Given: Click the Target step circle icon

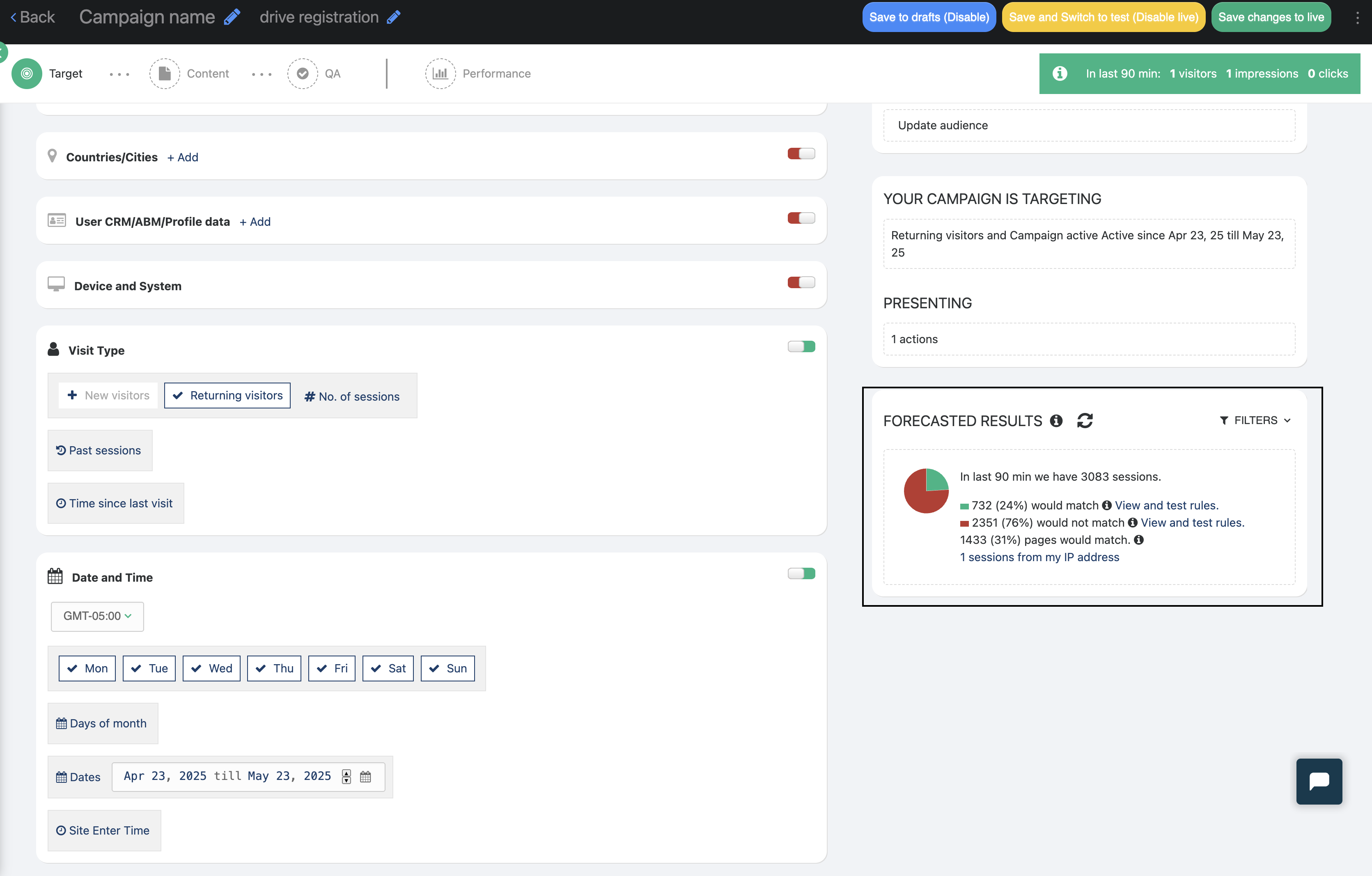Looking at the screenshot, I should pyautogui.click(x=27, y=73).
